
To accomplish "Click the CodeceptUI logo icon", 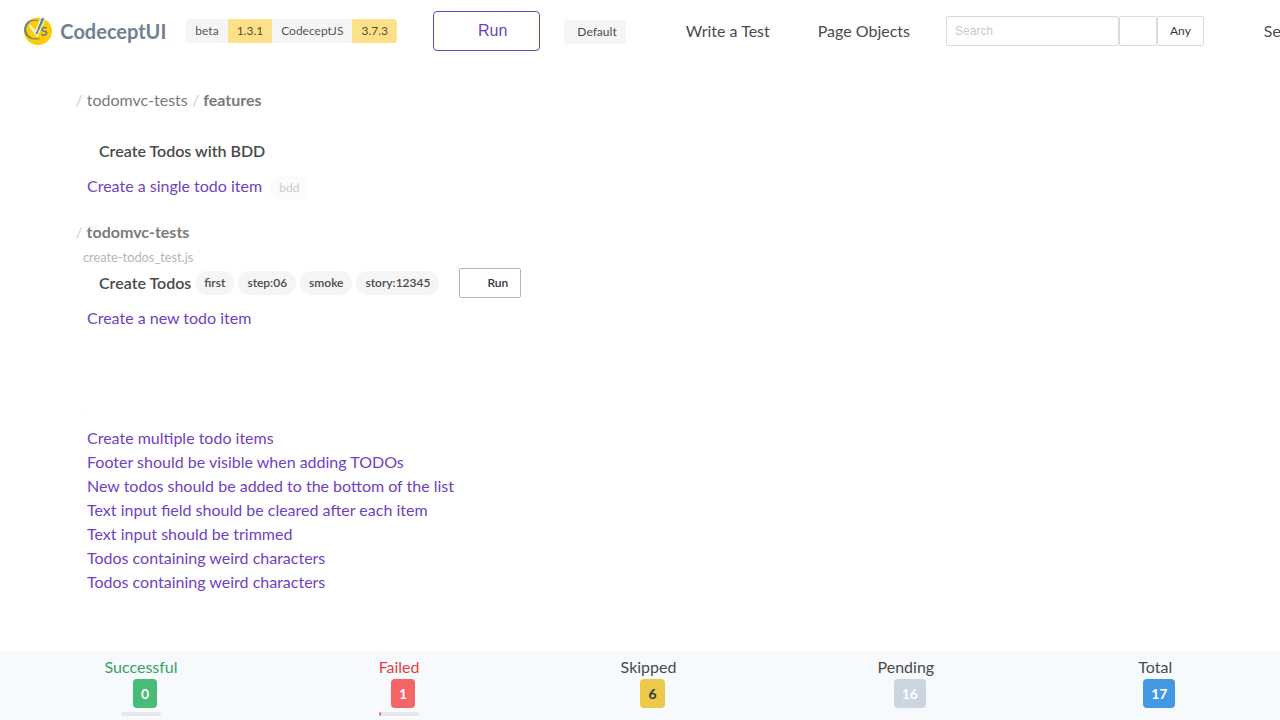I will [x=37, y=31].
